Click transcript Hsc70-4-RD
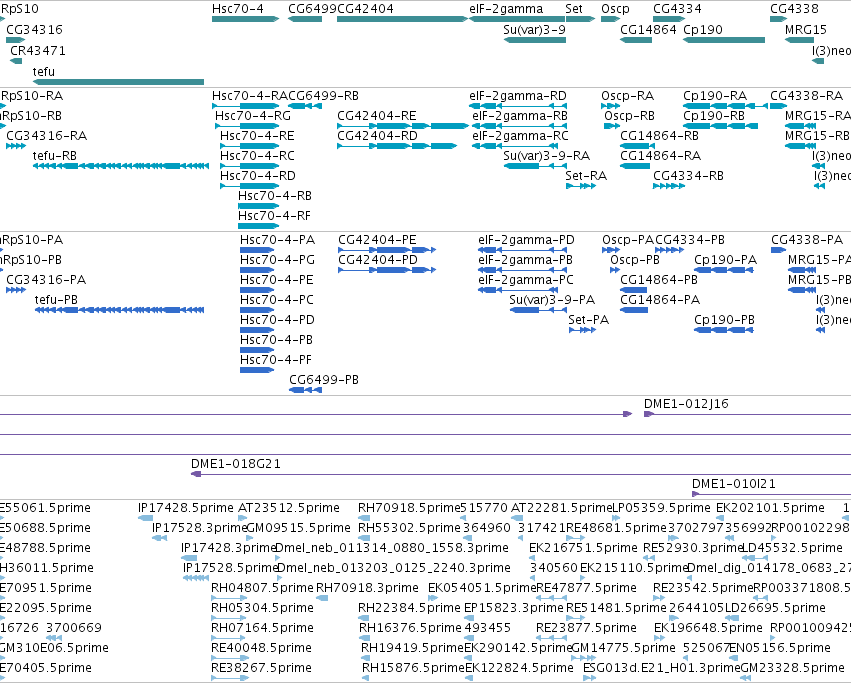 point(250,186)
